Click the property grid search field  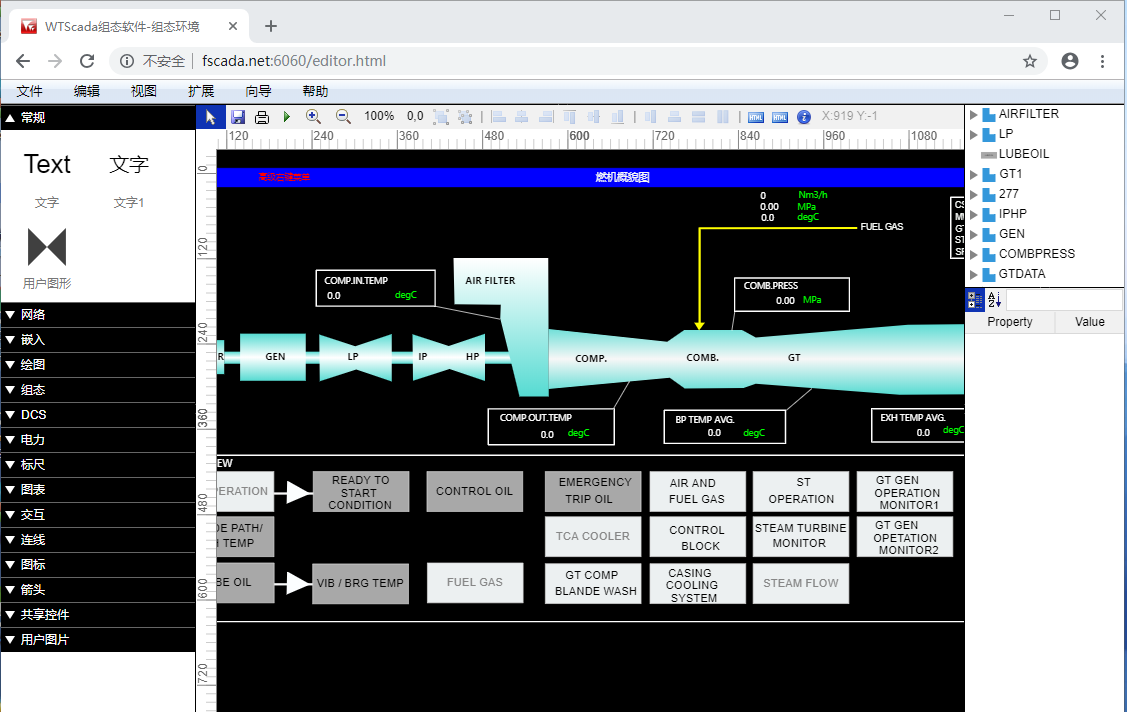click(1064, 300)
